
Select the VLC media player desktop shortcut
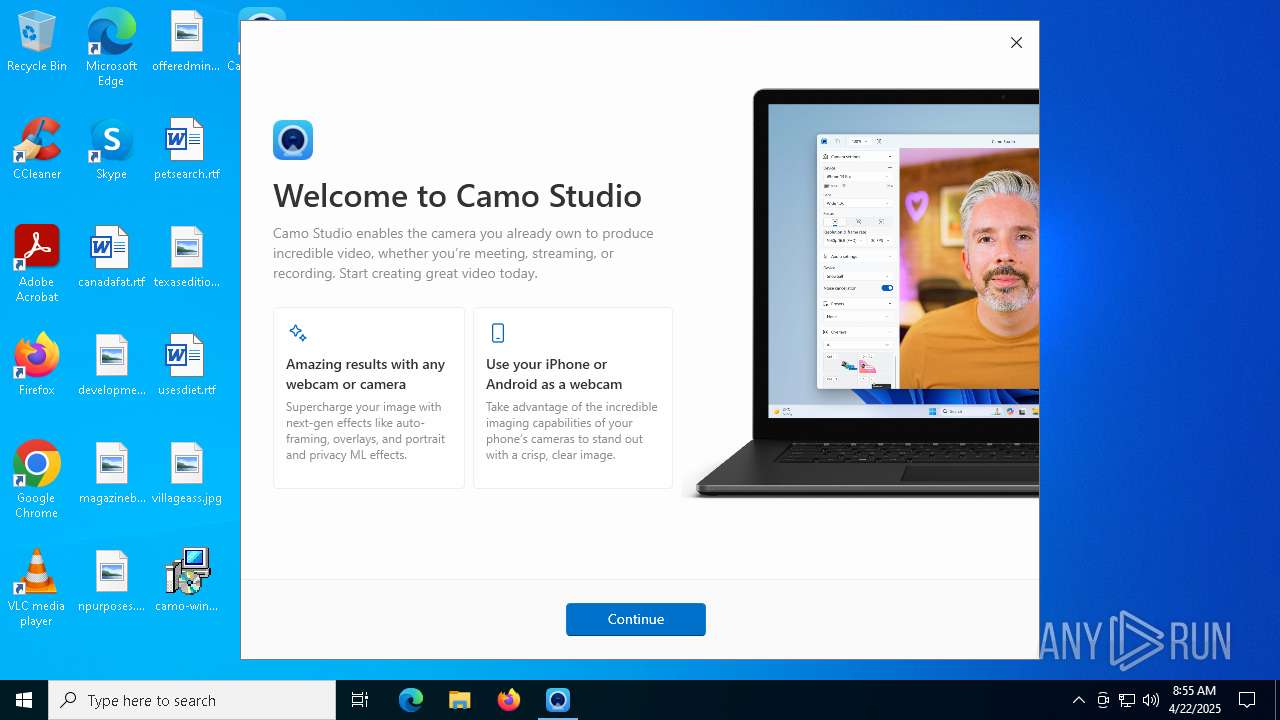click(x=37, y=588)
